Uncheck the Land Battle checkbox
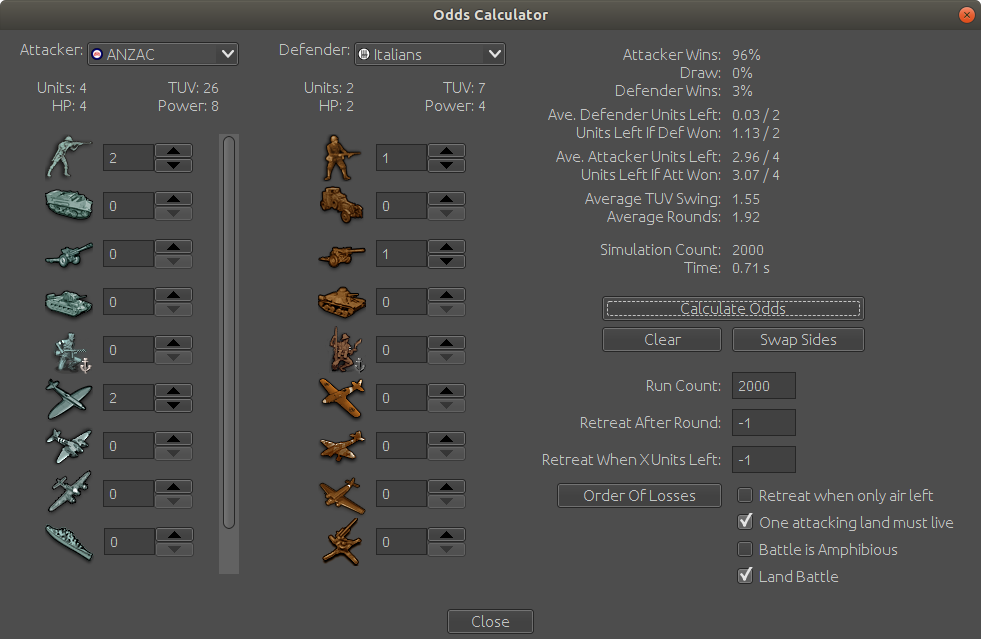The image size is (981, 639). point(745,576)
